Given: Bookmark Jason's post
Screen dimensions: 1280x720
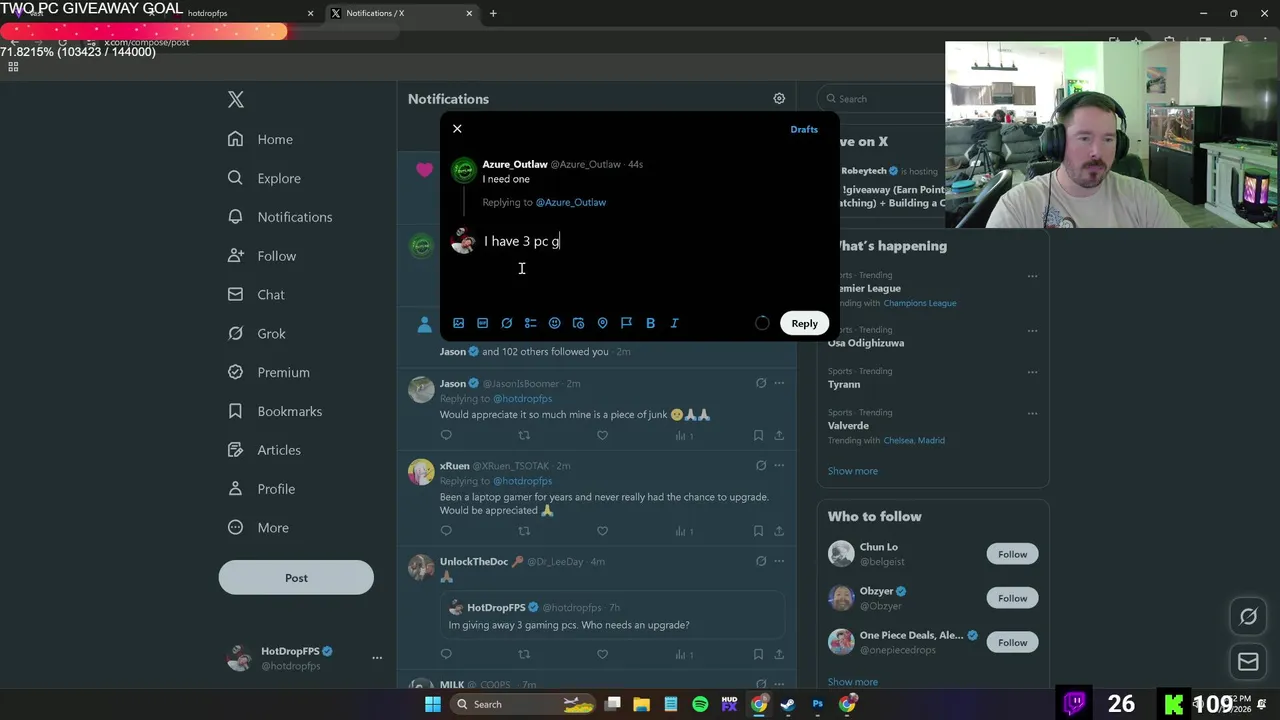Looking at the screenshot, I should pos(758,435).
